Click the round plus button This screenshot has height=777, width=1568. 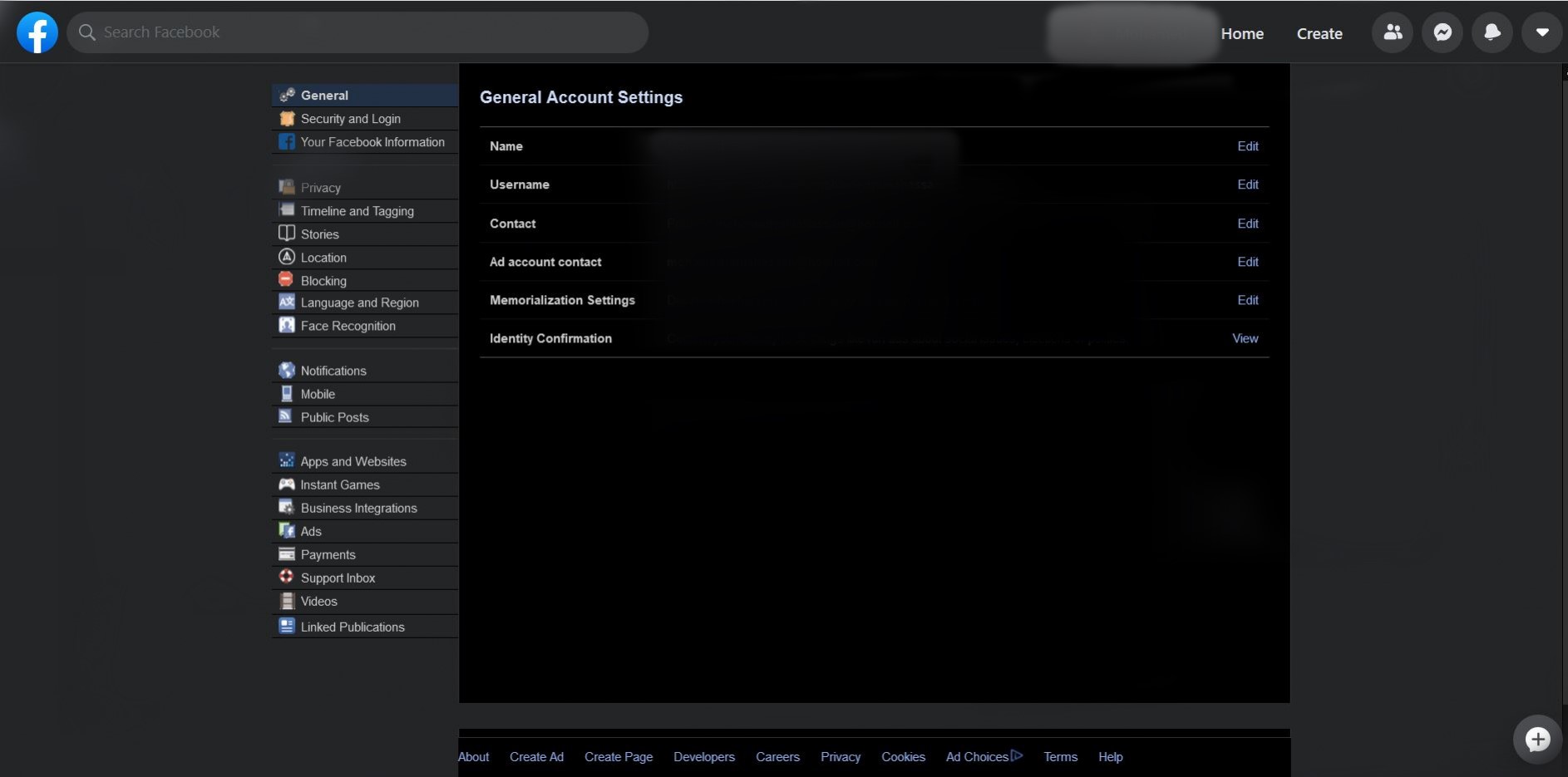pos(1537,739)
